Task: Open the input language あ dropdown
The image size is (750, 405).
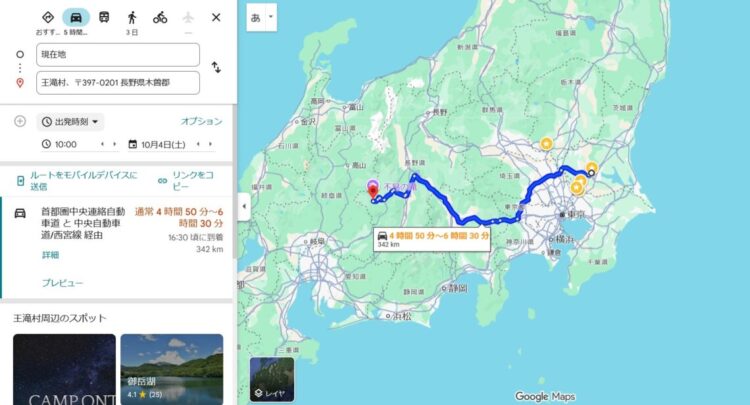Action: click(x=262, y=18)
